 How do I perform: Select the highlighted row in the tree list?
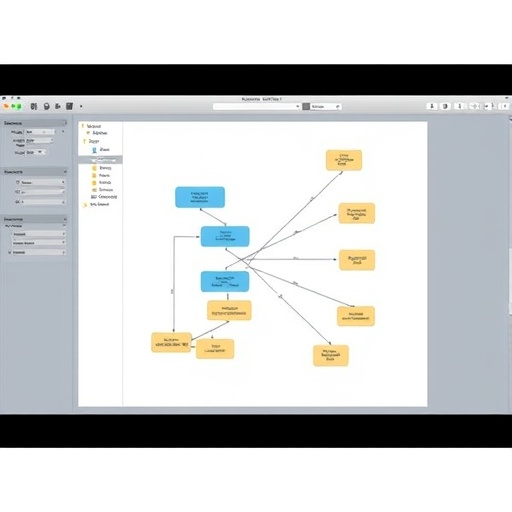[x=100, y=160]
